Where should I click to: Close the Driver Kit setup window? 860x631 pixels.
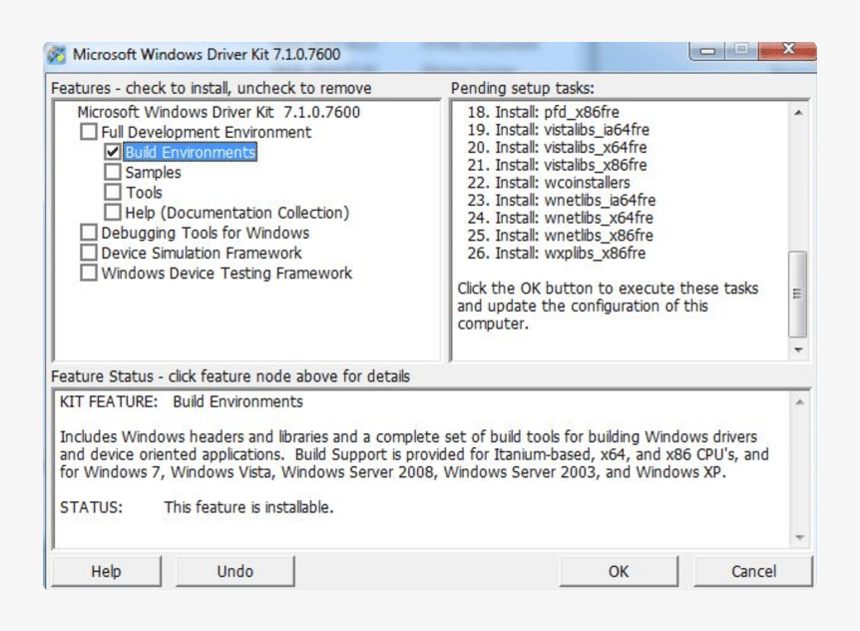[788, 50]
